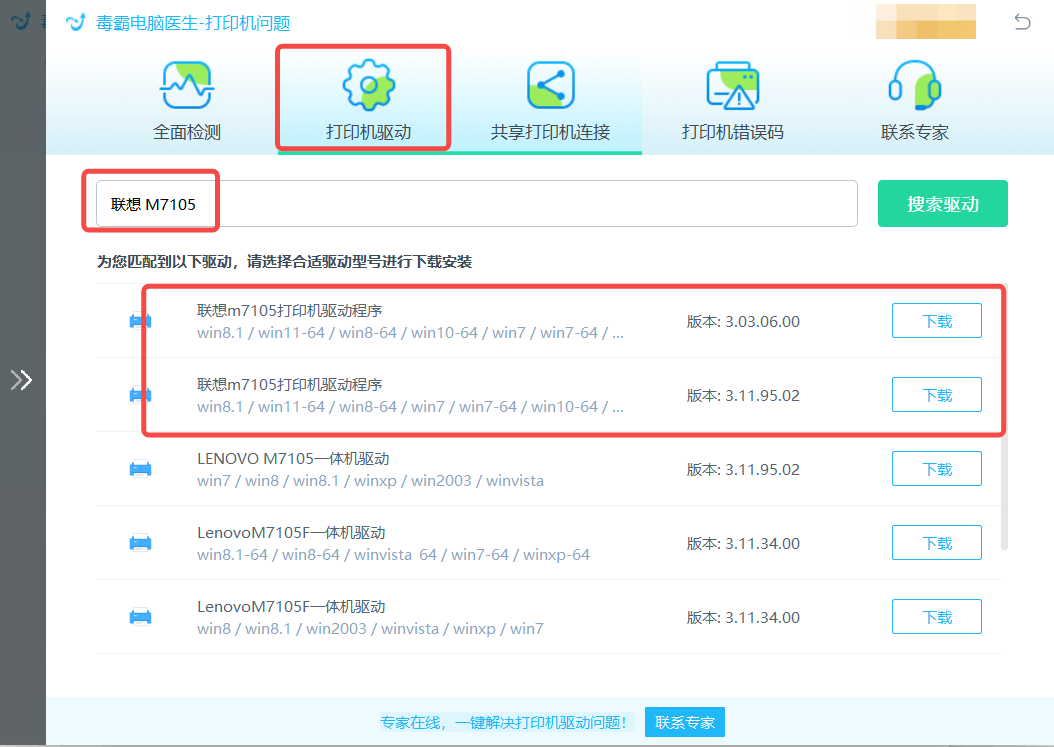Click the 版本: 3.03.06.00 version text
The height and width of the screenshot is (747, 1054).
tap(743, 321)
